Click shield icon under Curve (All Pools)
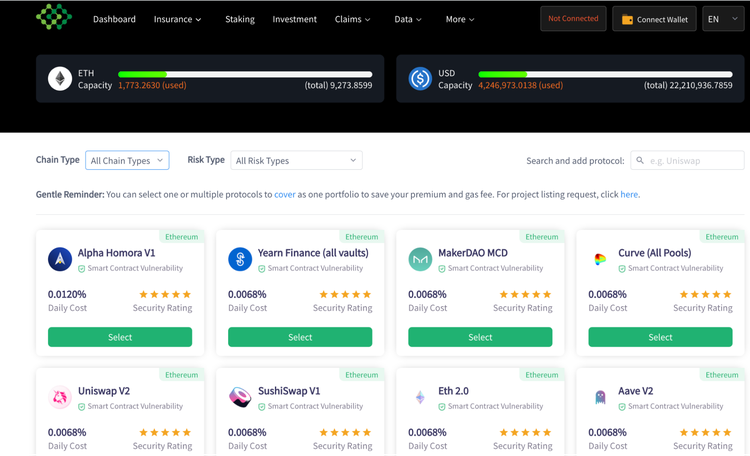Image resolution: width=750 pixels, height=456 pixels. pyautogui.click(x=622, y=269)
